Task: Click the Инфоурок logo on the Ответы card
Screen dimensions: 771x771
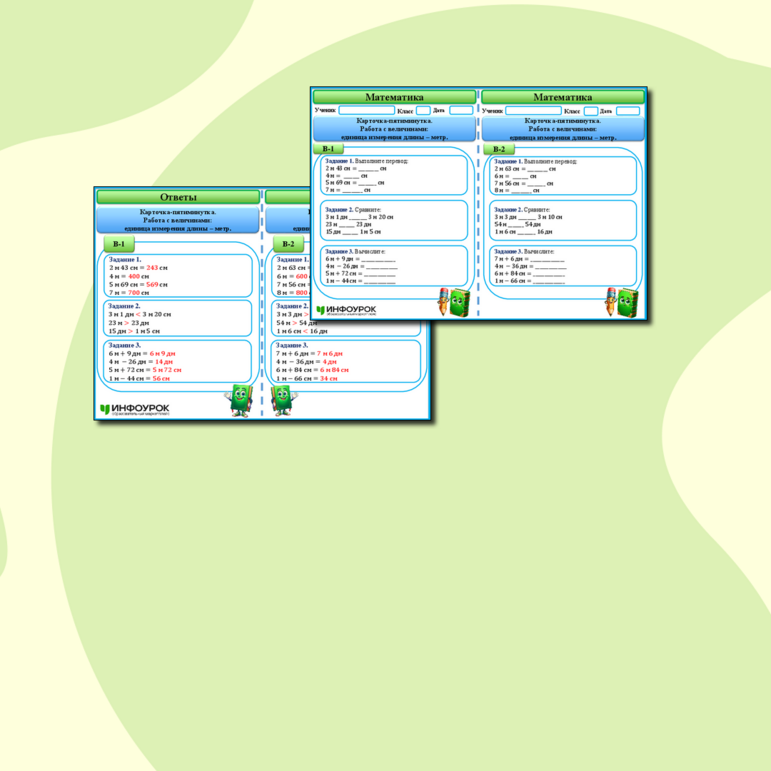Action: coord(135,409)
